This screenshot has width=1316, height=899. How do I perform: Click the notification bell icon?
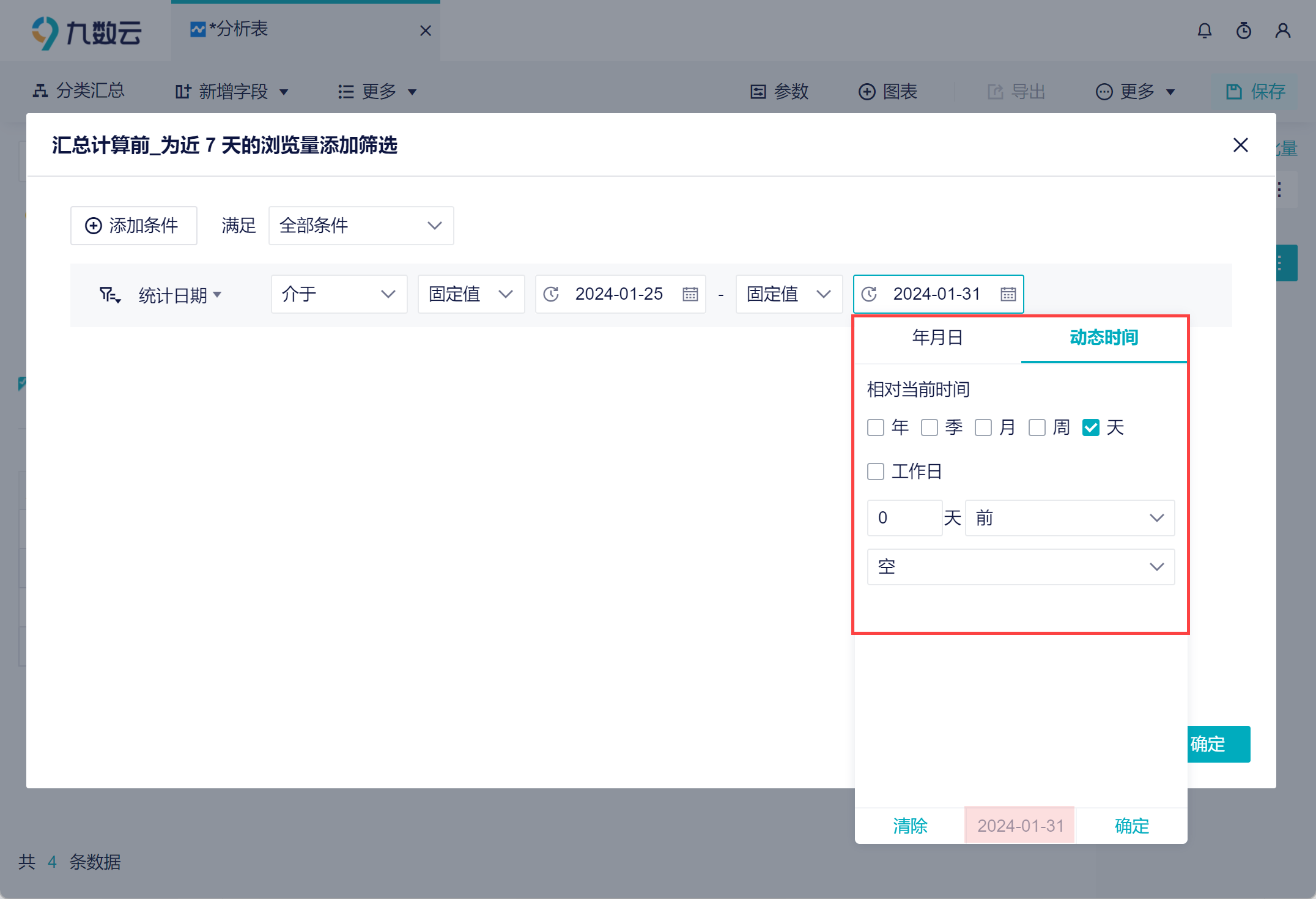(1204, 31)
